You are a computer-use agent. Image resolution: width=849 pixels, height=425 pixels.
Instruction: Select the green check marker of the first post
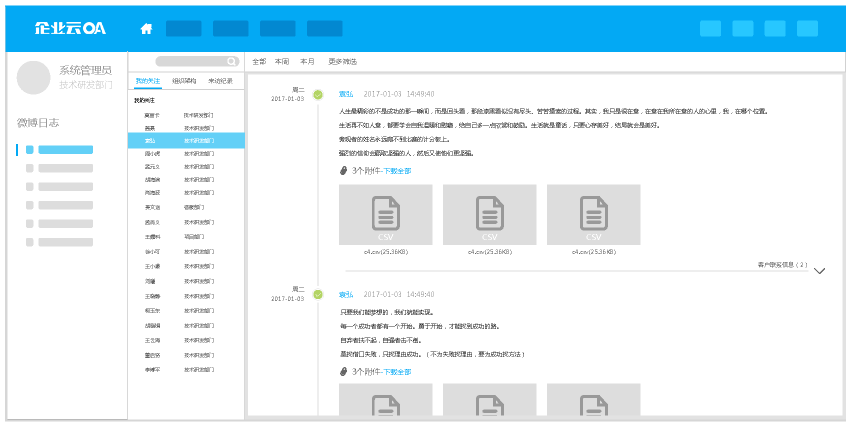(x=318, y=95)
